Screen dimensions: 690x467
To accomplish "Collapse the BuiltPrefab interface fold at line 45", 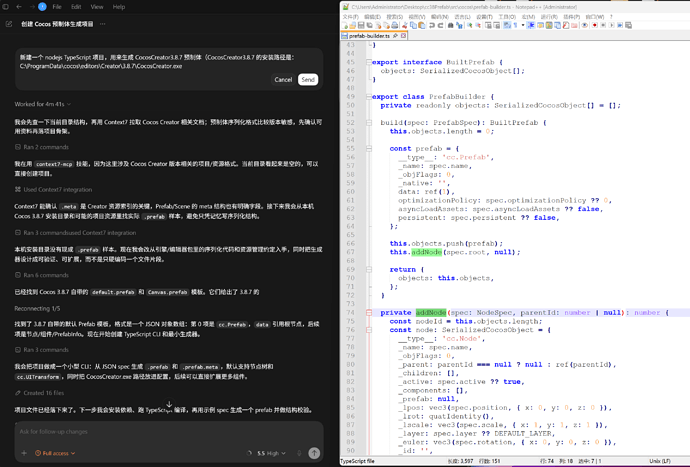I will pyautogui.click(x=369, y=62).
